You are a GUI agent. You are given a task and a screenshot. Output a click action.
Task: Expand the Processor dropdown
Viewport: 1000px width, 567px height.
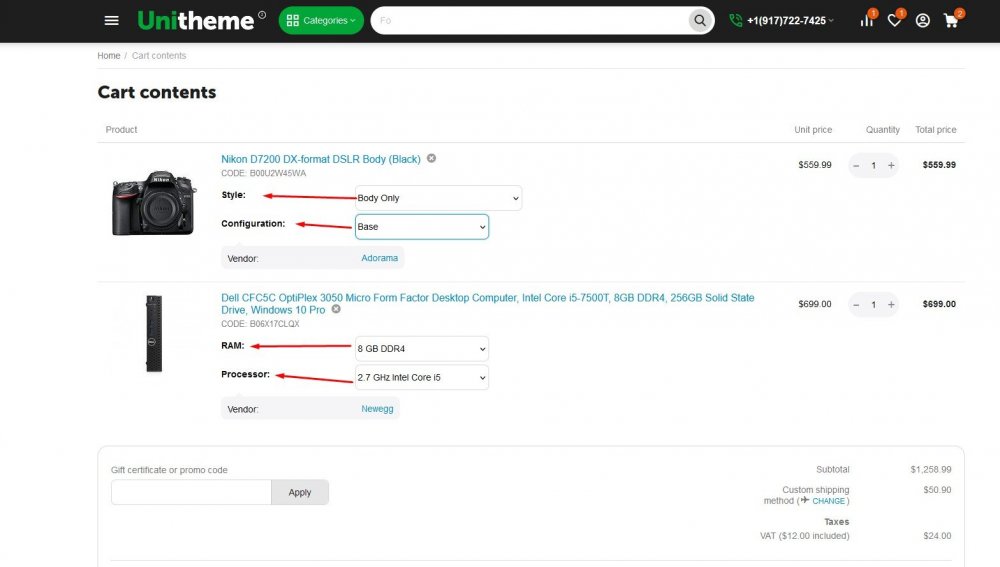click(422, 377)
